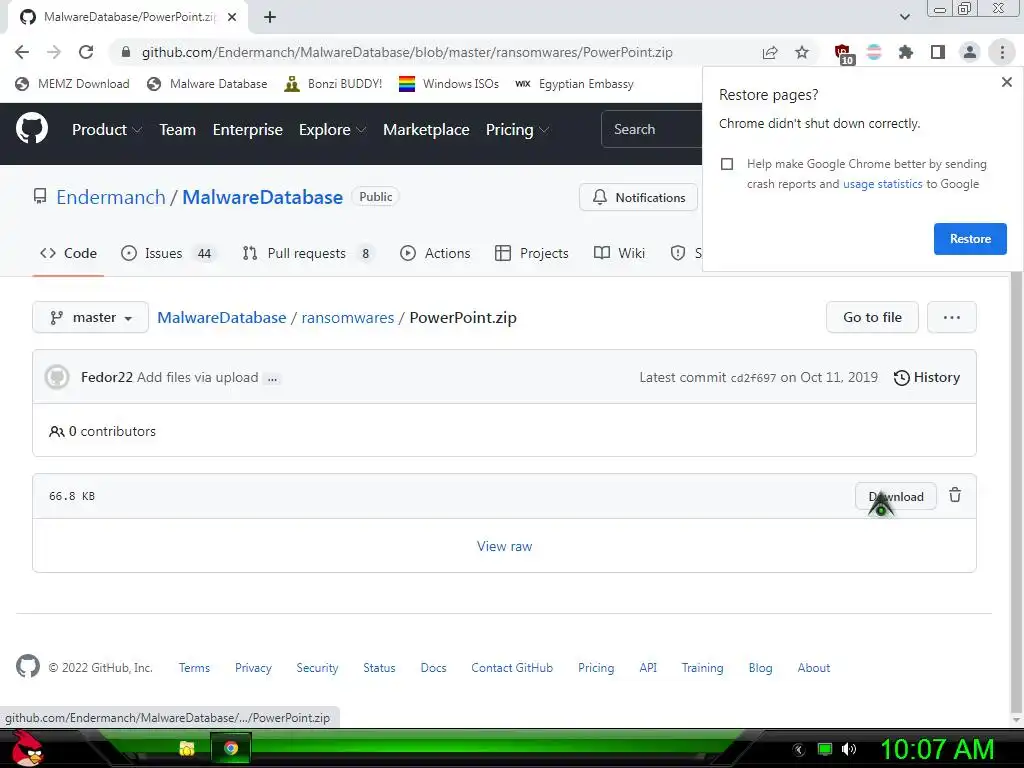Open the MalwareDatabase repository title link

point(263,197)
